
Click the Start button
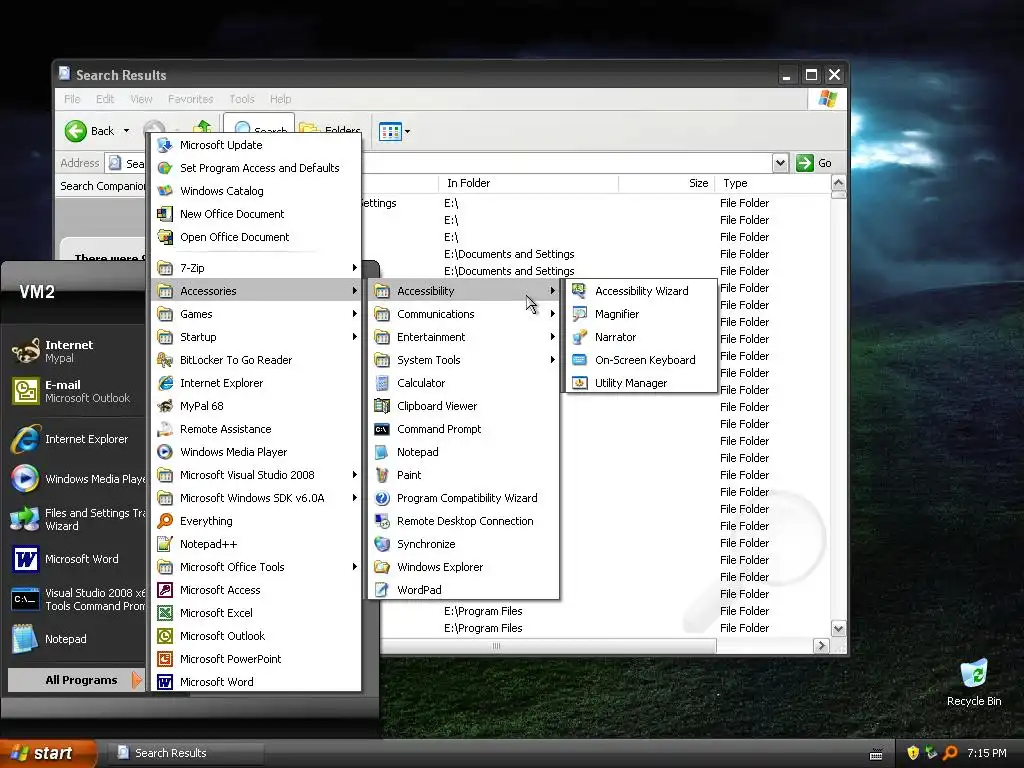pyautogui.click(x=48, y=753)
